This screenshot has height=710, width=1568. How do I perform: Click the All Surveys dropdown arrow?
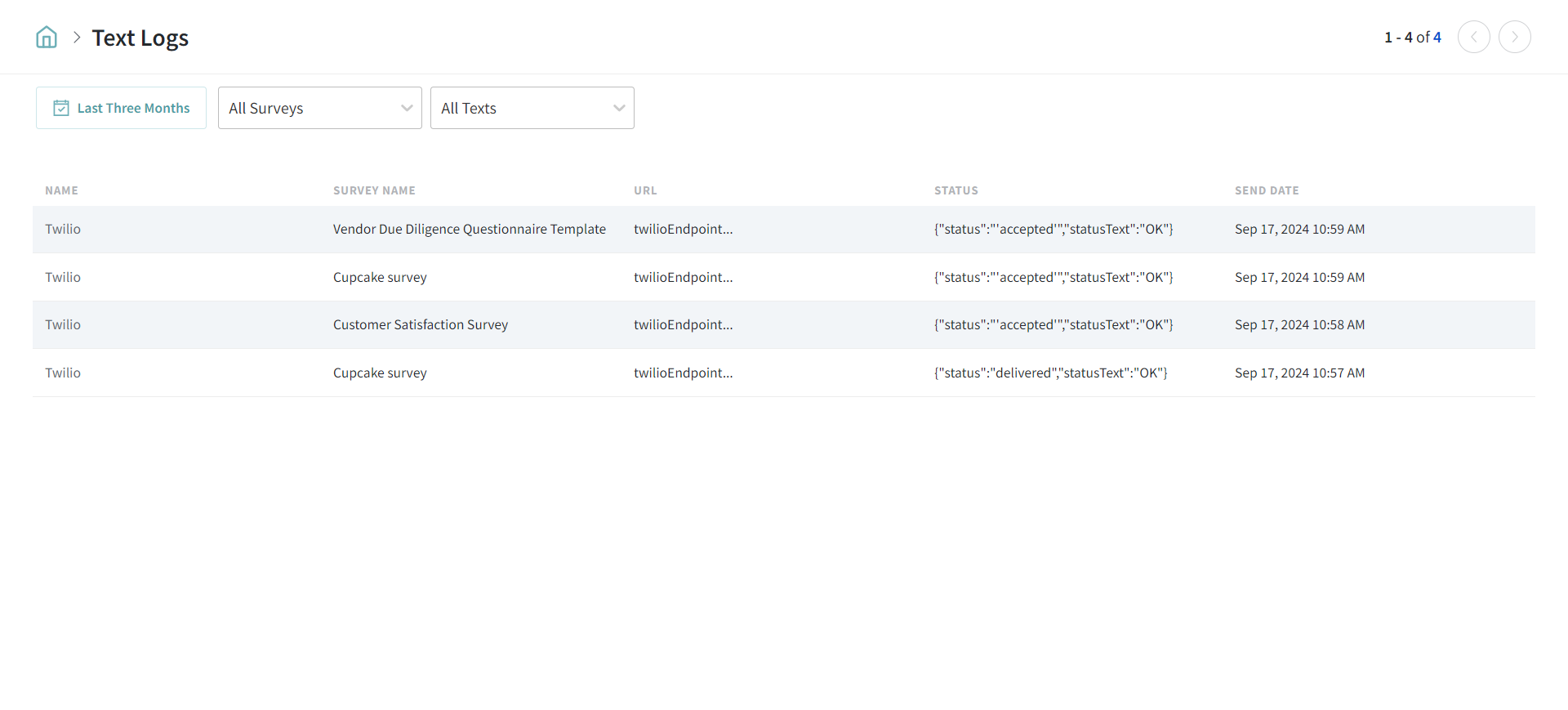[x=407, y=108]
